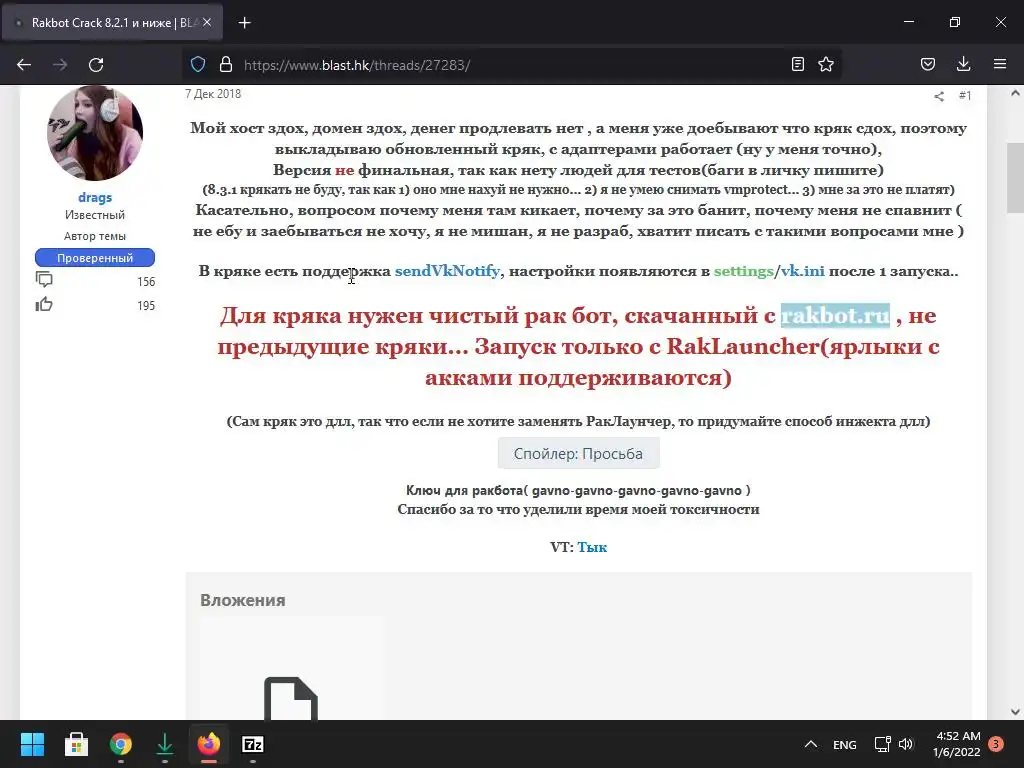Close the Rakbot Crack tab
The width and height of the screenshot is (1024, 768).
[207, 22]
